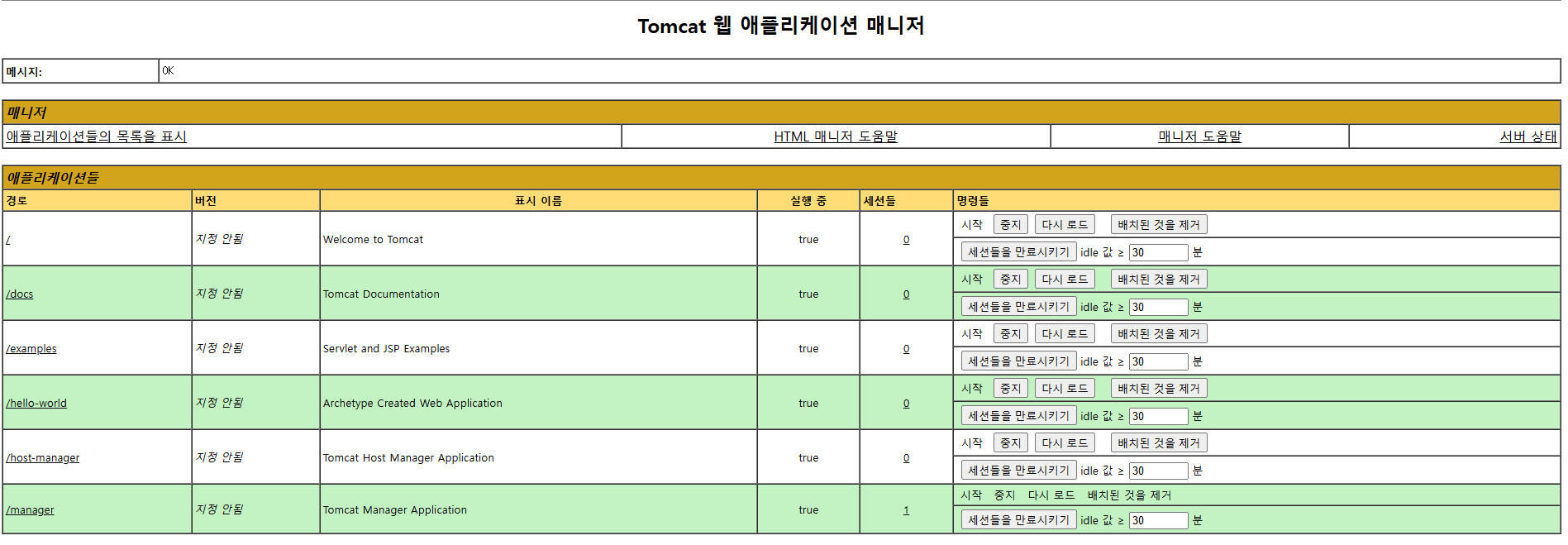Expire sessions (세션들을 만료시키기) for root /
This screenshot has width=1568, height=545.
(x=1018, y=252)
